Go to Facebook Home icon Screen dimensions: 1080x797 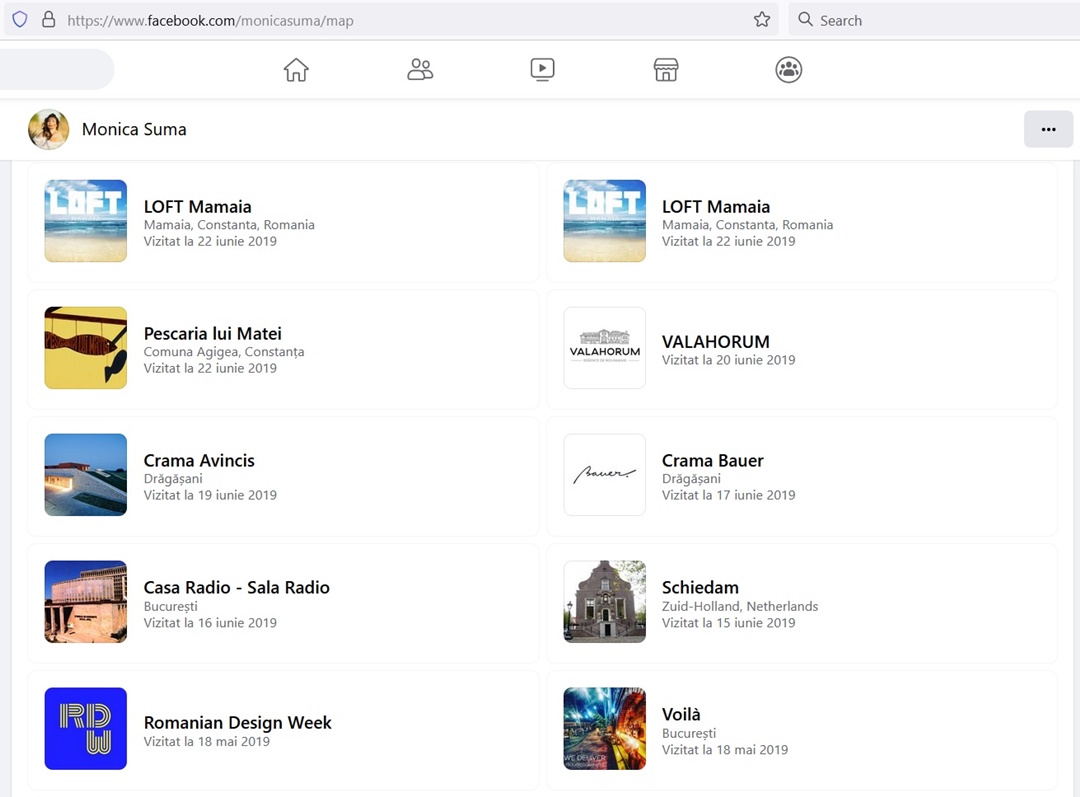point(296,70)
